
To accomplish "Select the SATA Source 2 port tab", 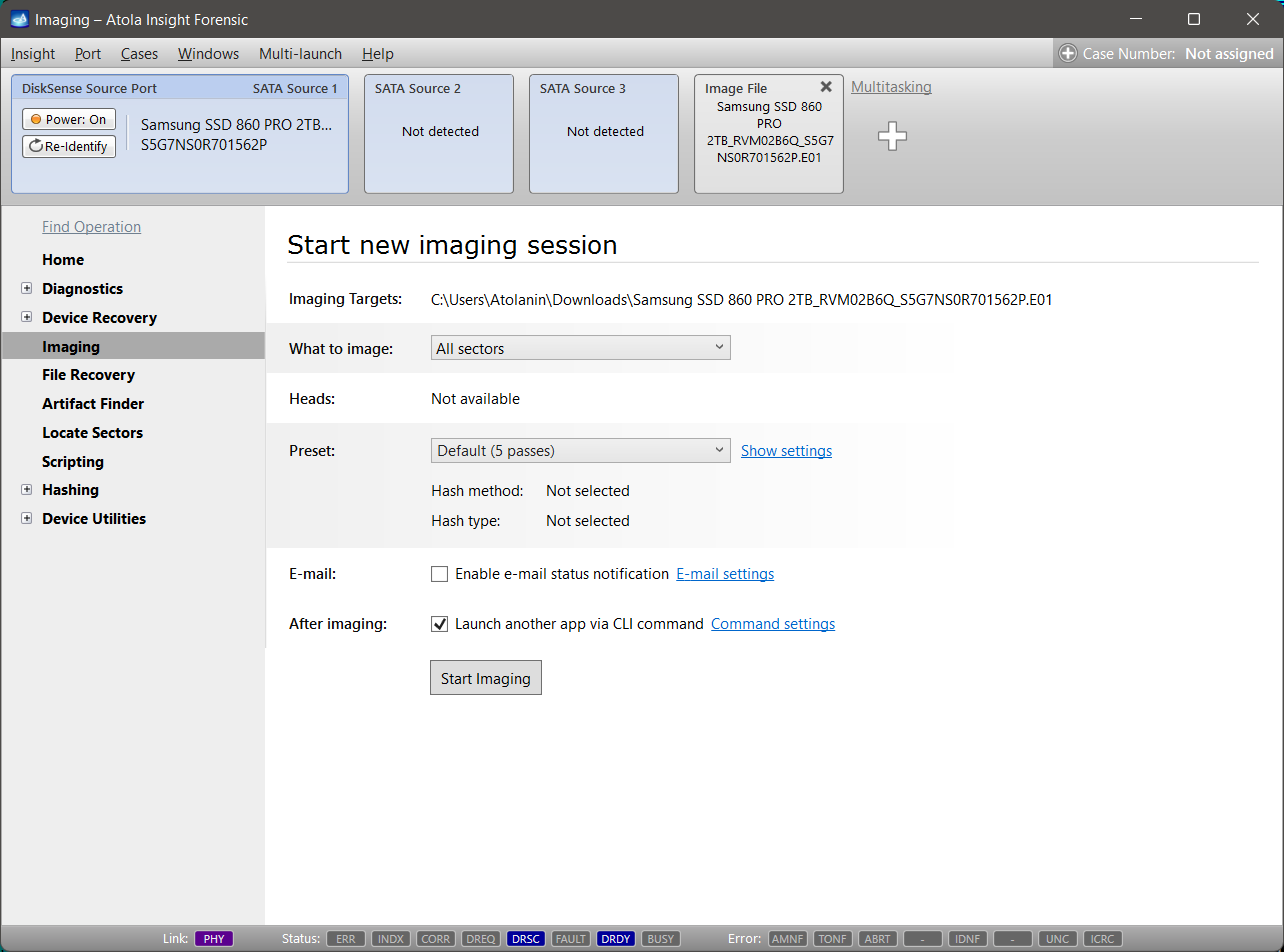I will [439, 134].
